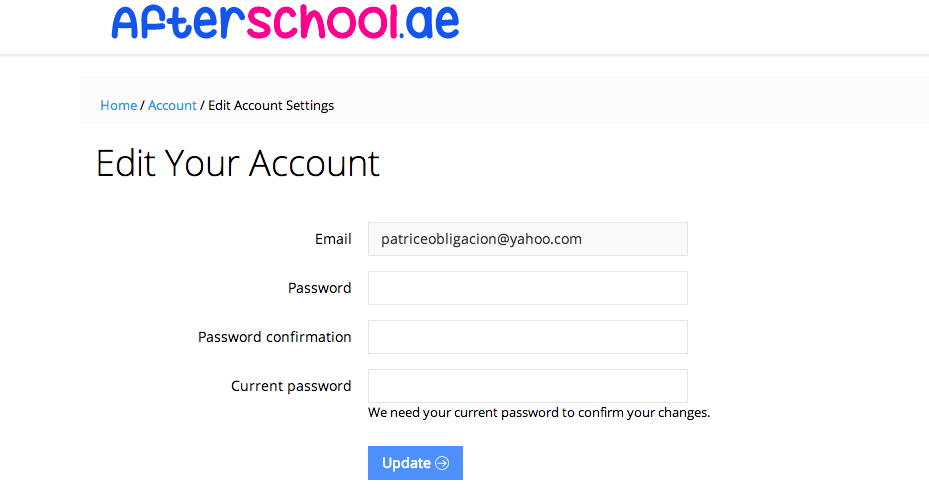Click the circled arrow icon on Update

[x=442, y=463]
